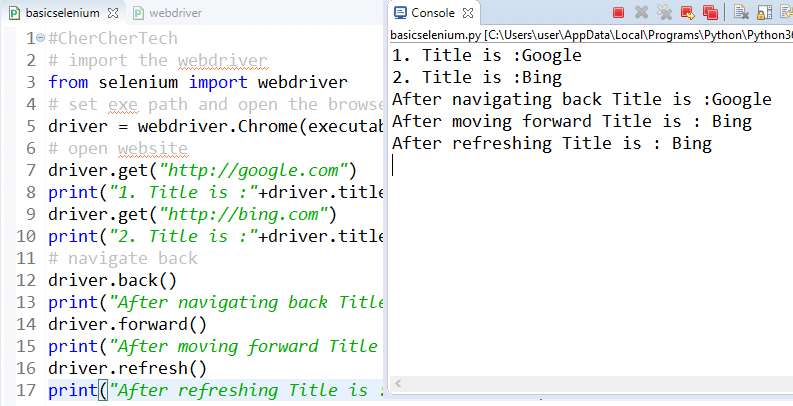
Task: Close the Console view tab
Action: (x=468, y=13)
